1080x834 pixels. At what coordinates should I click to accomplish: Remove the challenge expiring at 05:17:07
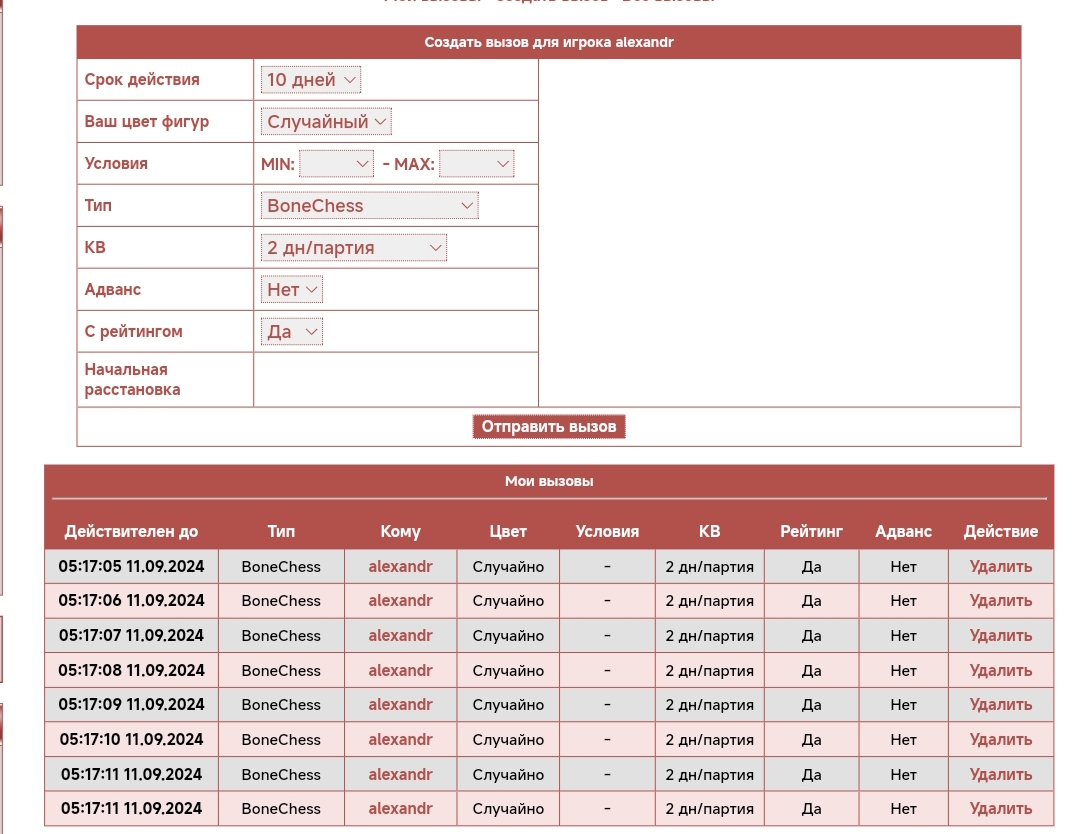[x=1000, y=635]
